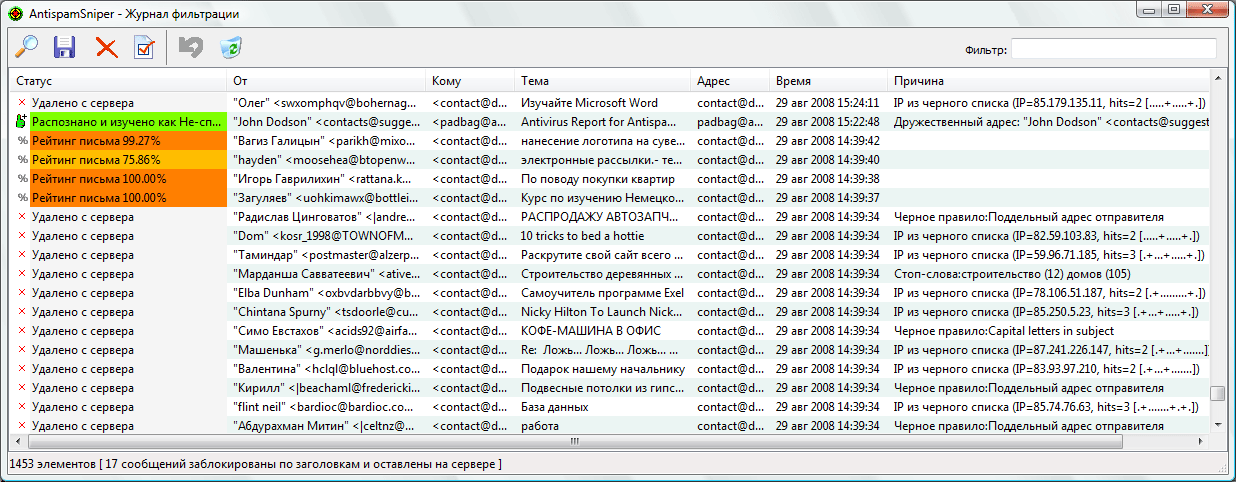Sort by the "Статус" column header
The width and height of the screenshot is (1236, 482).
[x=118, y=80]
